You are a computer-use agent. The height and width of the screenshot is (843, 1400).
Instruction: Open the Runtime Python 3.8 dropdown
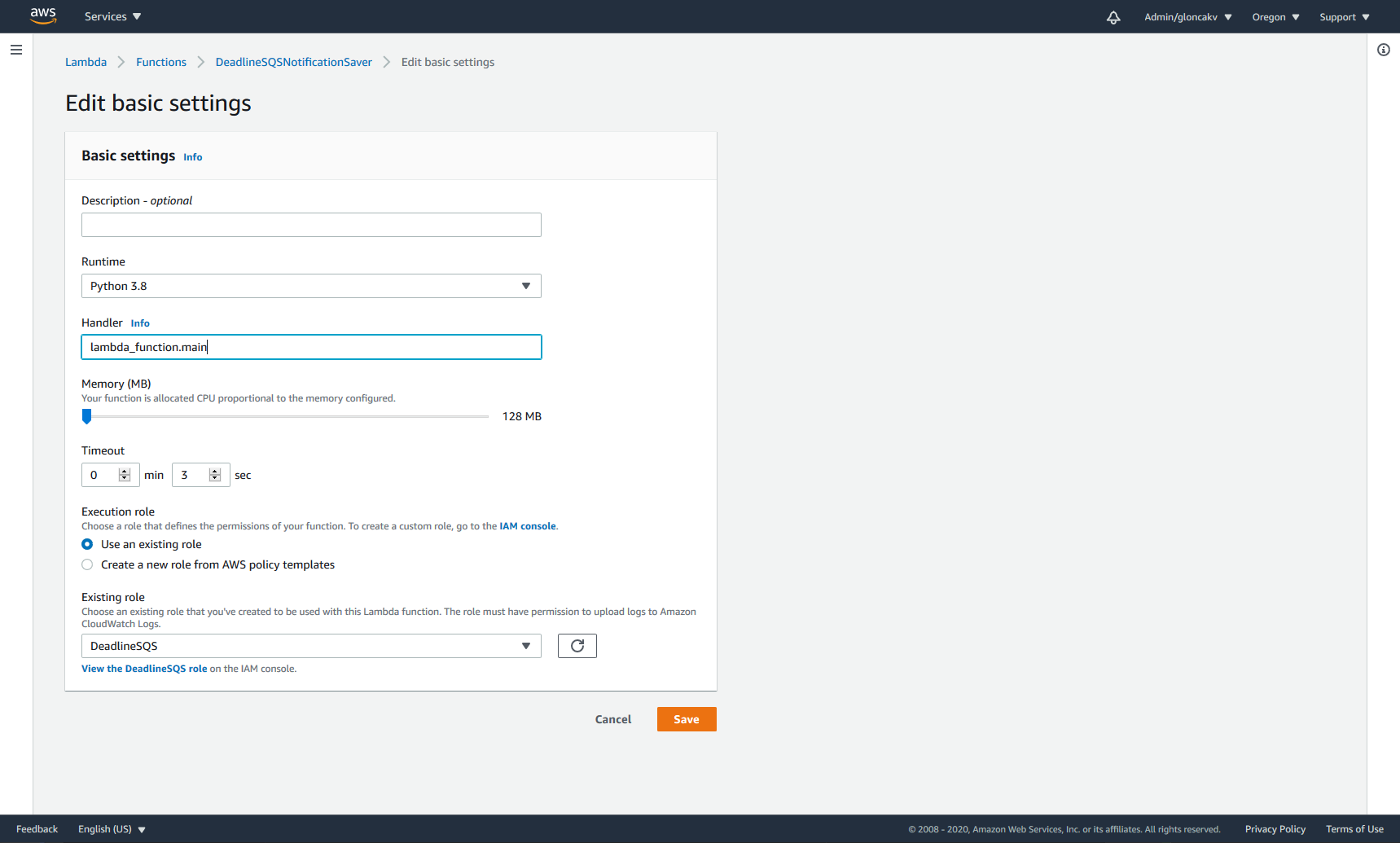pyautogui.click(x=311, y=286)
